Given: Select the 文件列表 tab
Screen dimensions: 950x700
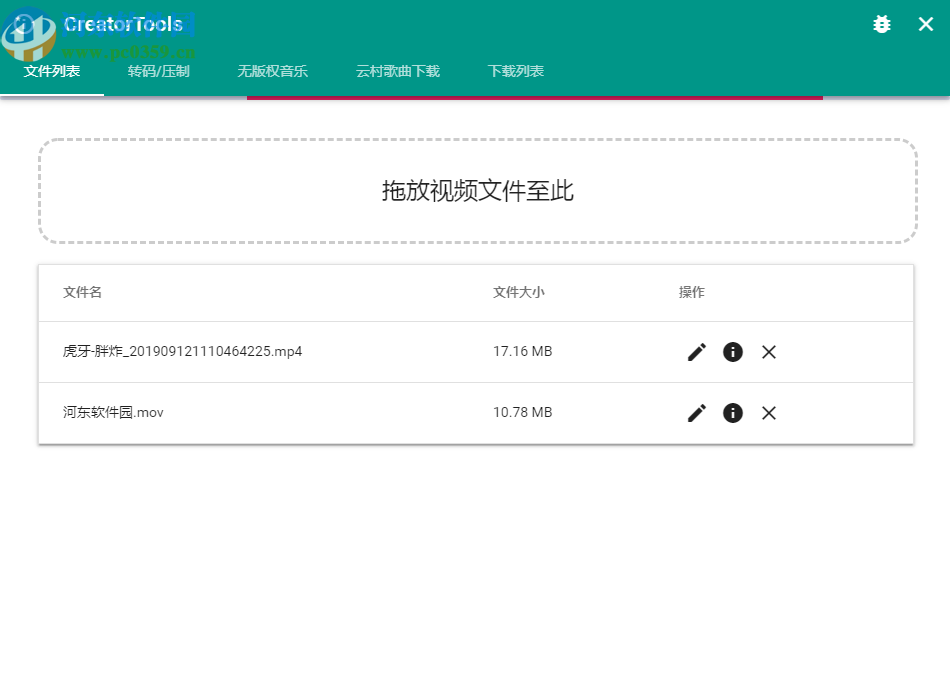Looking at the screenshot, I should tap(52, 71).
